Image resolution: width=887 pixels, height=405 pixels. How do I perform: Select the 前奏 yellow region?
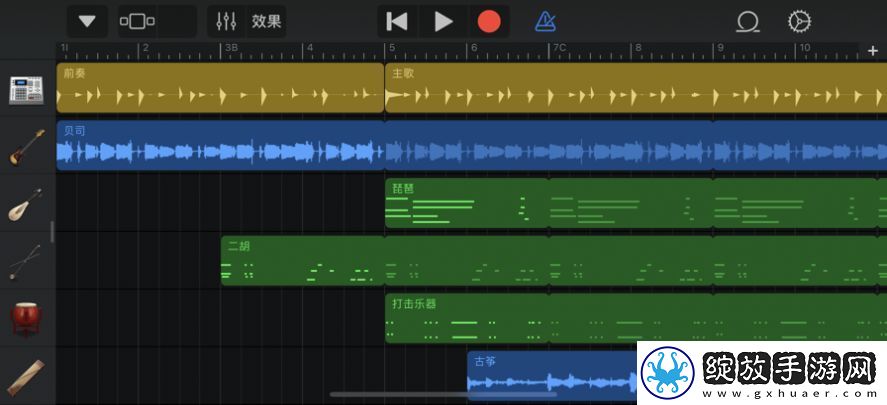(220, 88)
